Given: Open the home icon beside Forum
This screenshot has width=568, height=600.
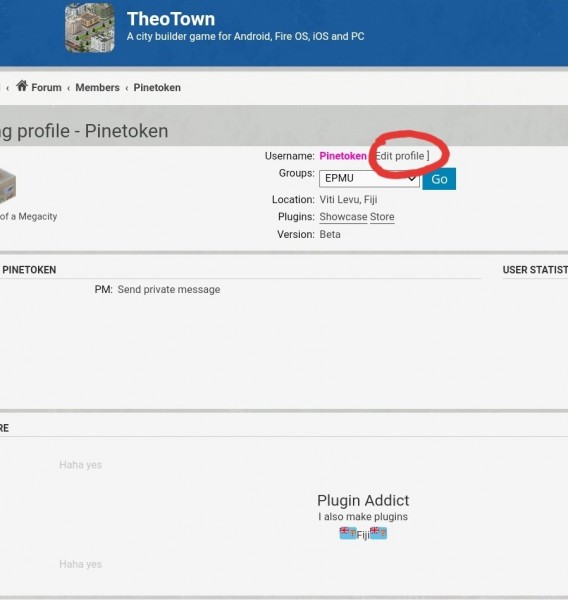Looking at the screenshot, I should pos(22,86).
